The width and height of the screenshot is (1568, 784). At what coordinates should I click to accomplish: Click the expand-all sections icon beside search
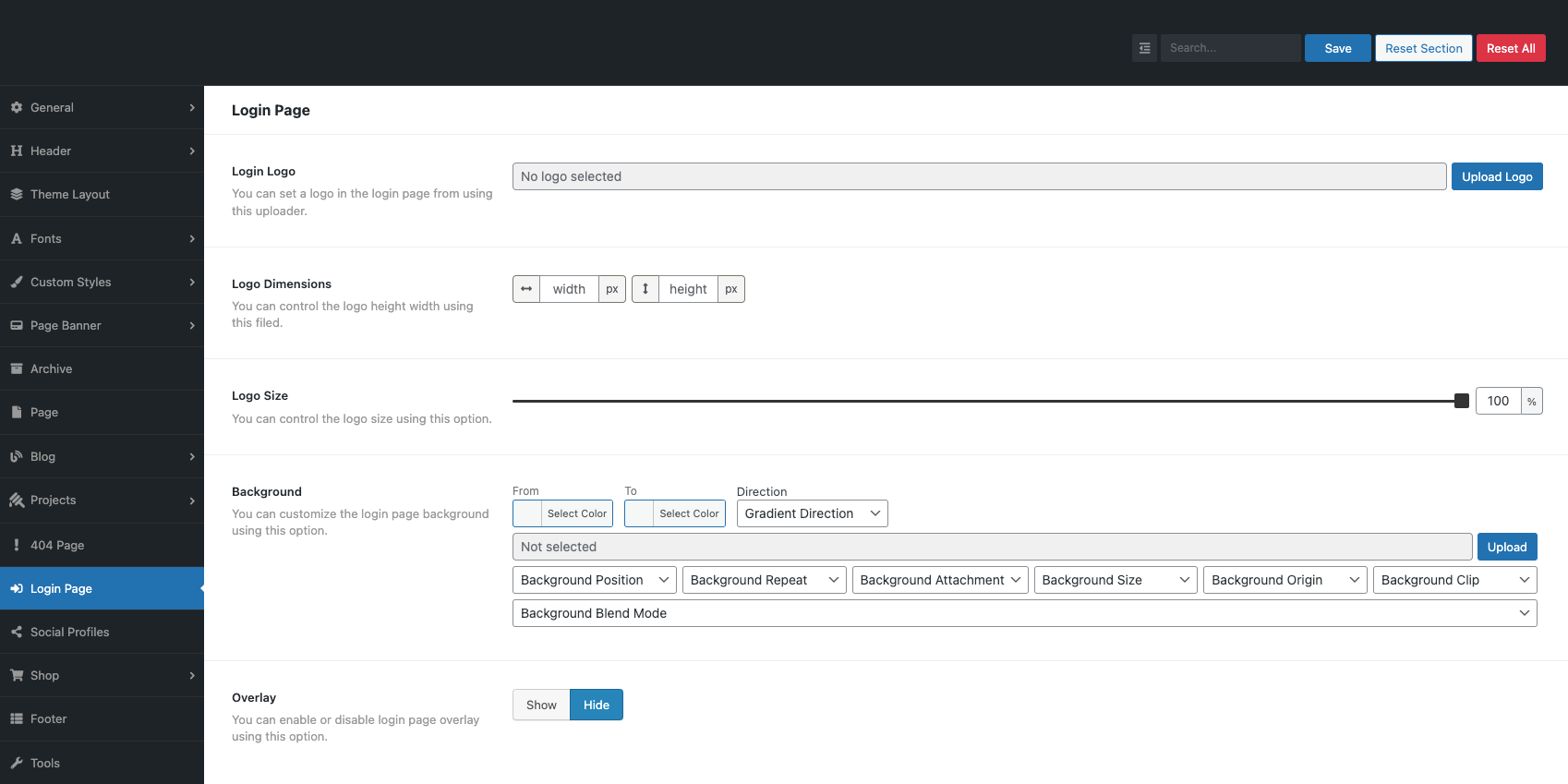1144,48
